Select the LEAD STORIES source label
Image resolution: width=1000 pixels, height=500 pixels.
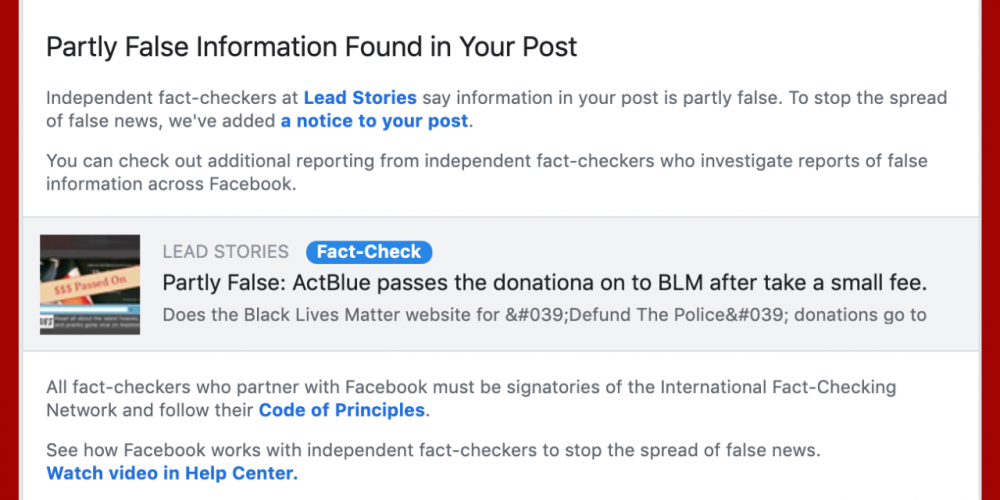[x=225, y=252]
